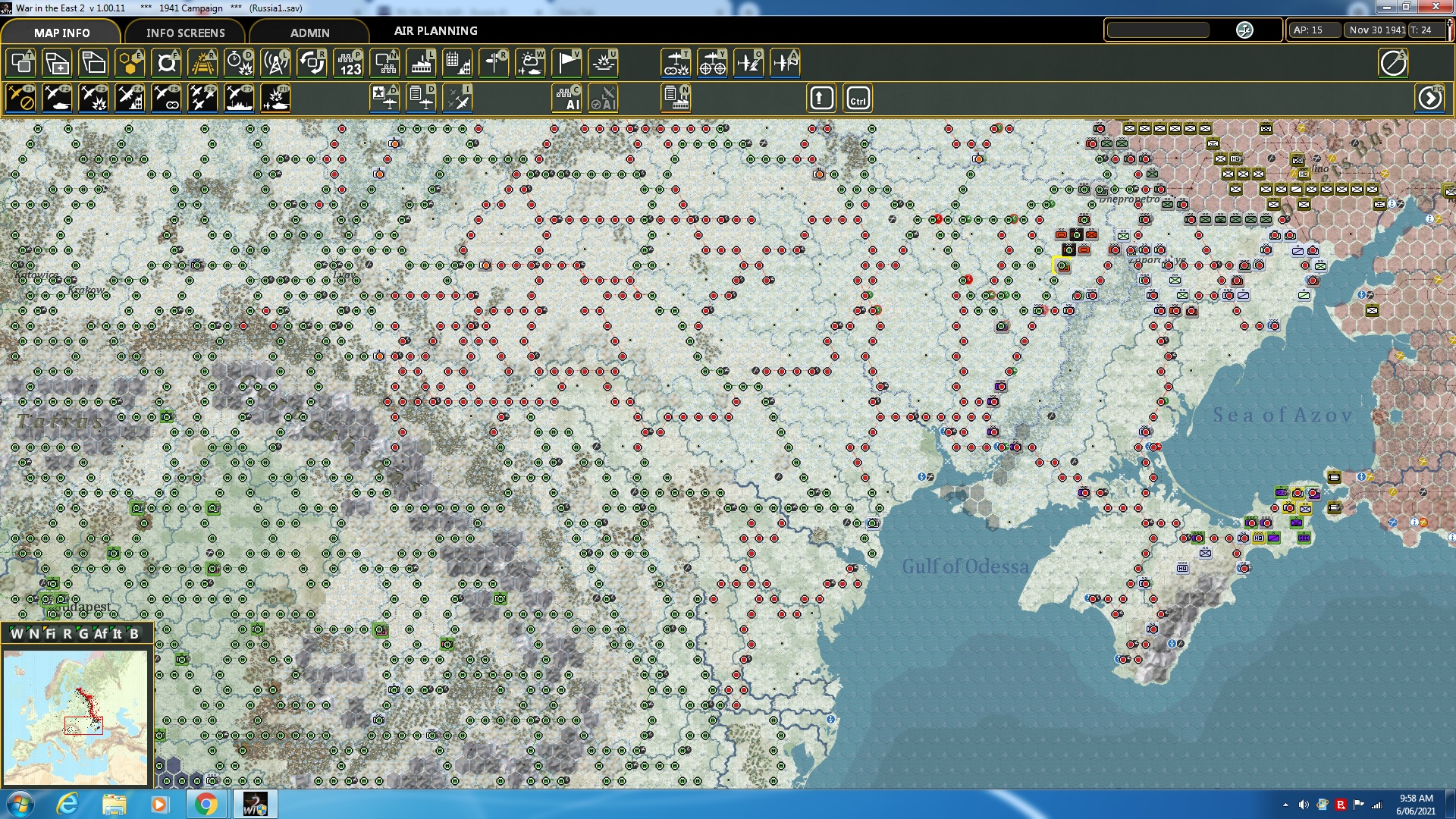This screenshot has height=819, width=1456.
Task: Click the minimap overview of Europe
Action: pyautogui.click(x=75, y=717)
